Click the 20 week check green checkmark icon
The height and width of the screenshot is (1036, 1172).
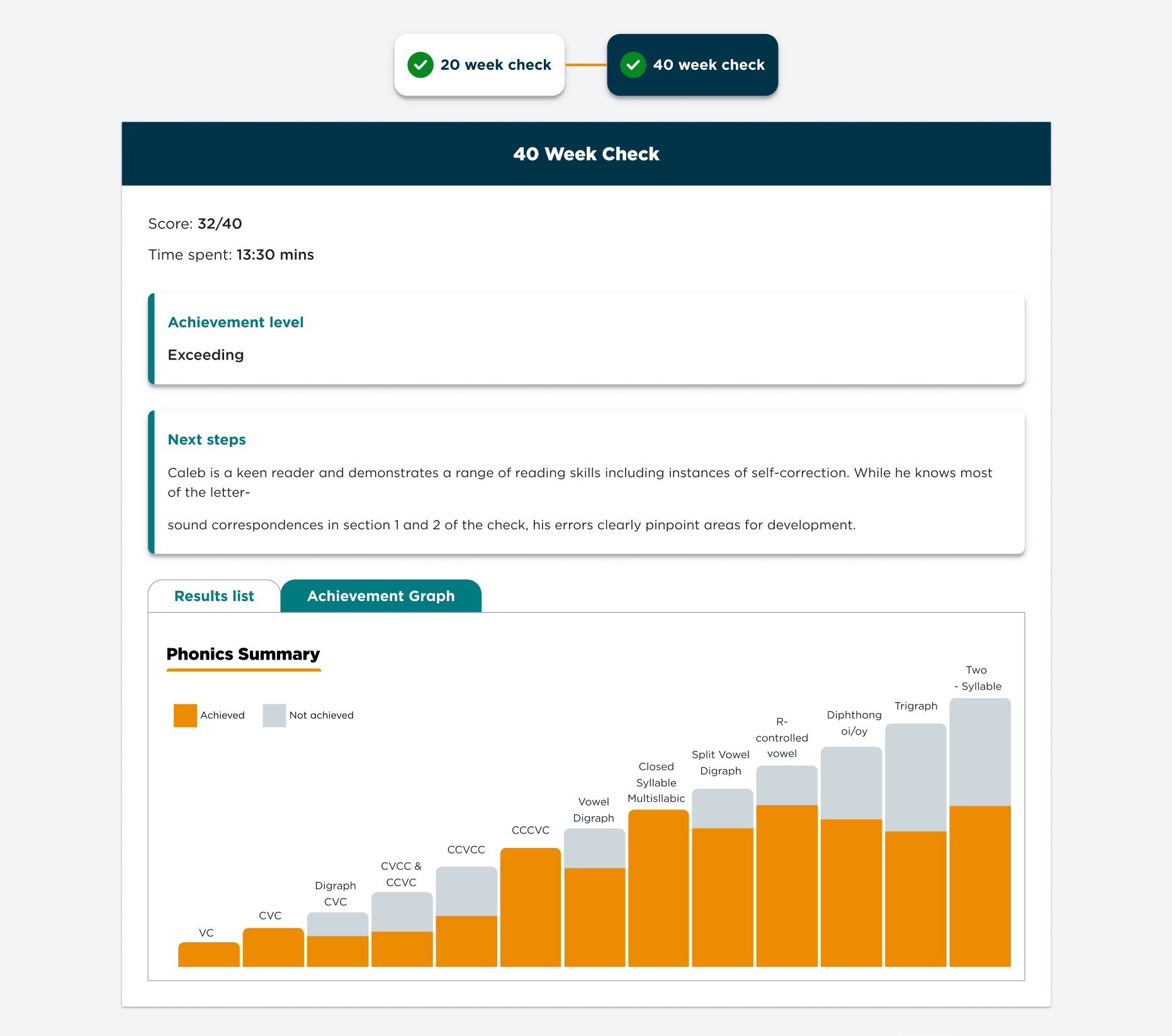420,65
